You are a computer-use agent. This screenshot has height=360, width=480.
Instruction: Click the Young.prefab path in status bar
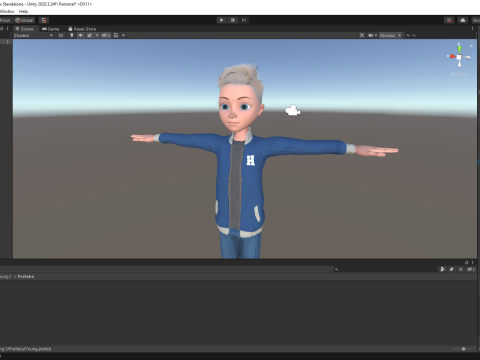point(26,349)
